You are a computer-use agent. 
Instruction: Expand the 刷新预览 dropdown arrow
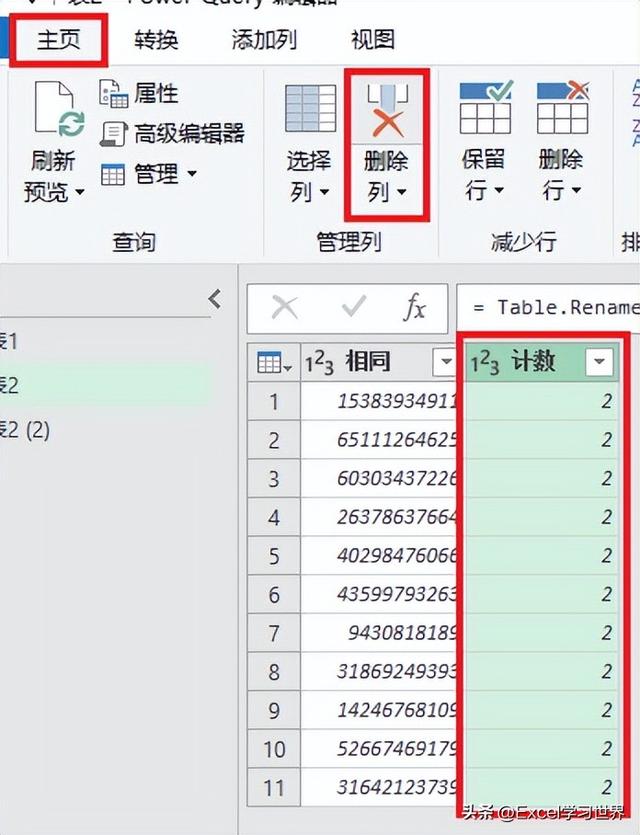[80, 192]
